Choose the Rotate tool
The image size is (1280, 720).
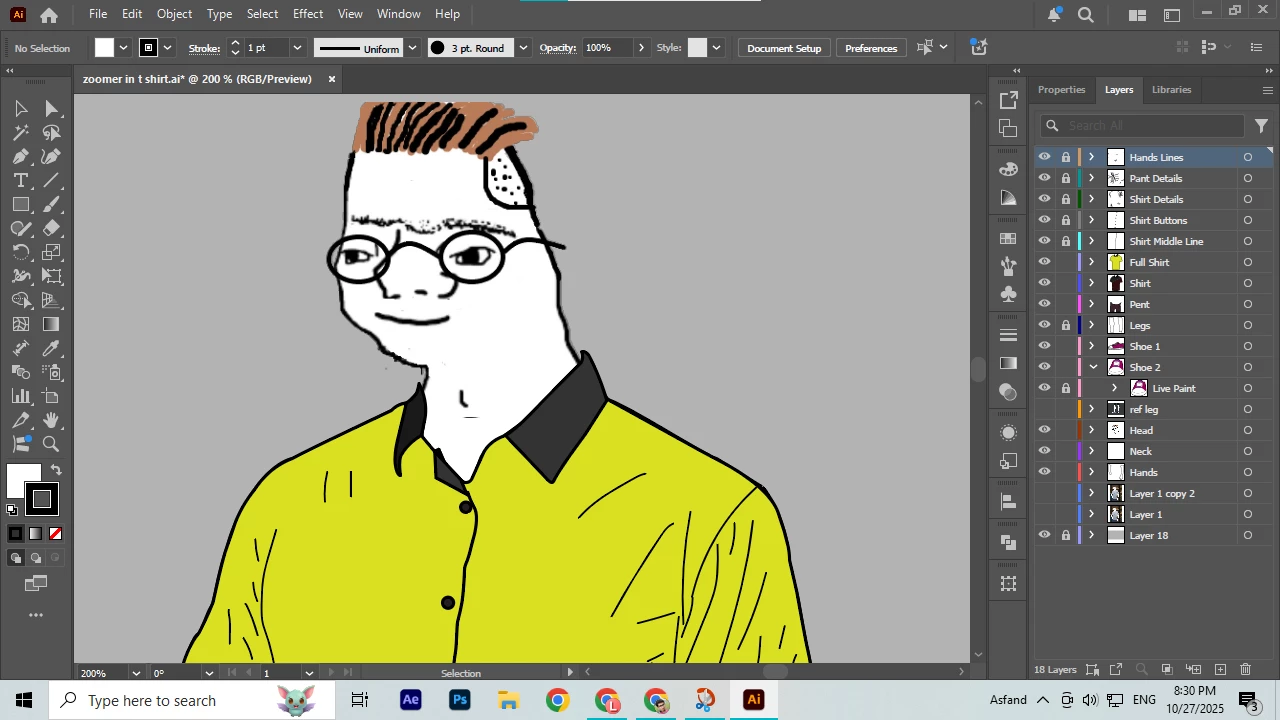click(21, 252)
